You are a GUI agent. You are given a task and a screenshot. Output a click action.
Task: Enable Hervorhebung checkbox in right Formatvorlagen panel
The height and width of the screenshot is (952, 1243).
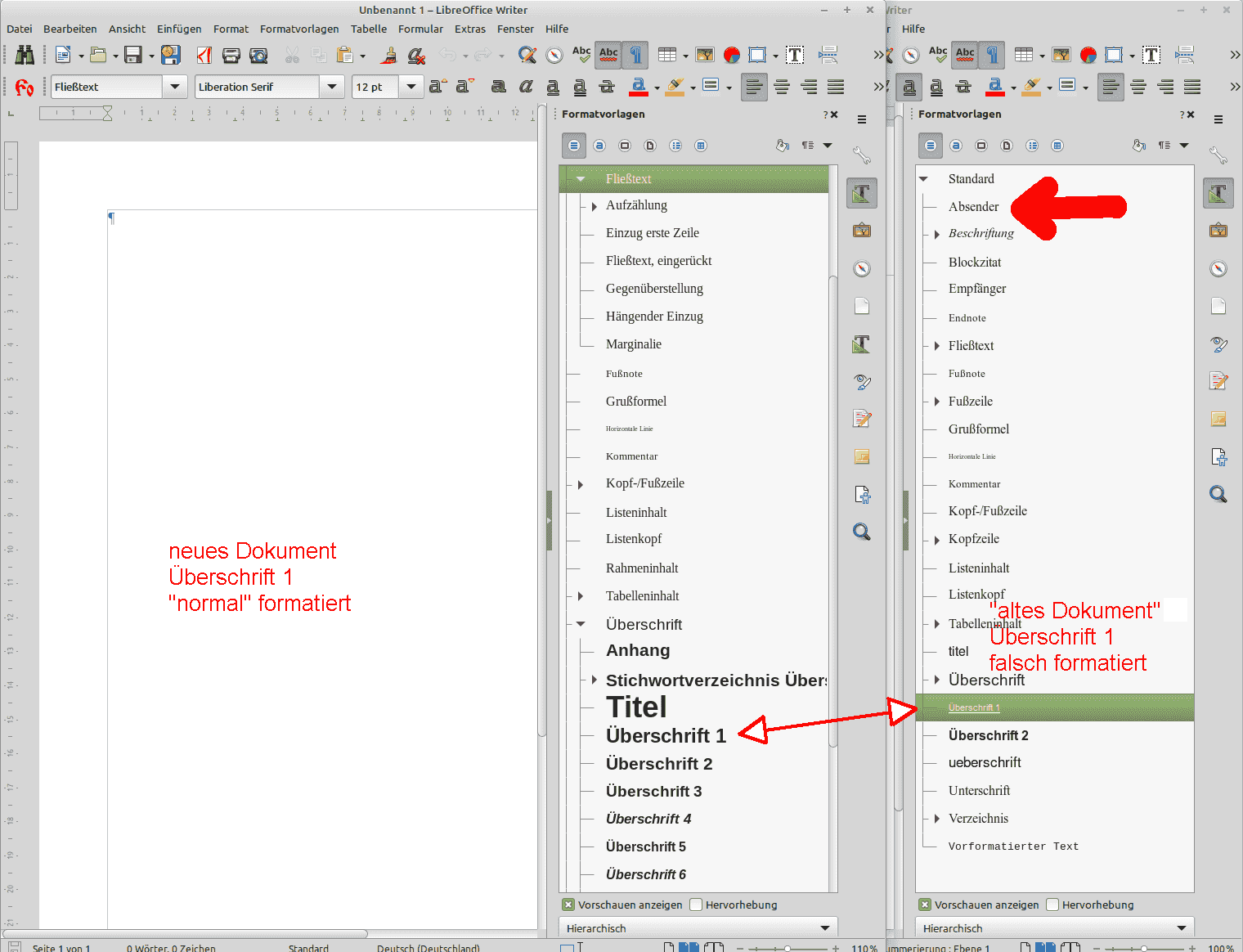pos(1052,905)
